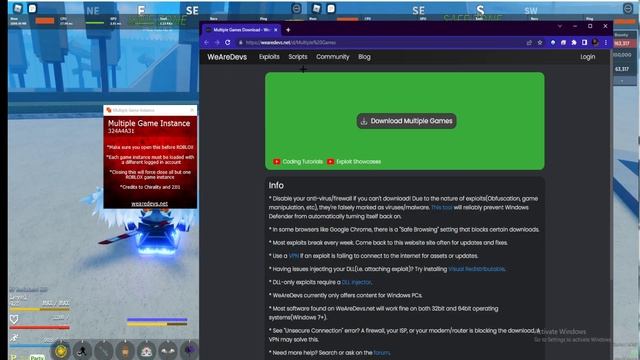640x360 pixels.
Task: Click the red health bar in game
Action: [40, 327]
